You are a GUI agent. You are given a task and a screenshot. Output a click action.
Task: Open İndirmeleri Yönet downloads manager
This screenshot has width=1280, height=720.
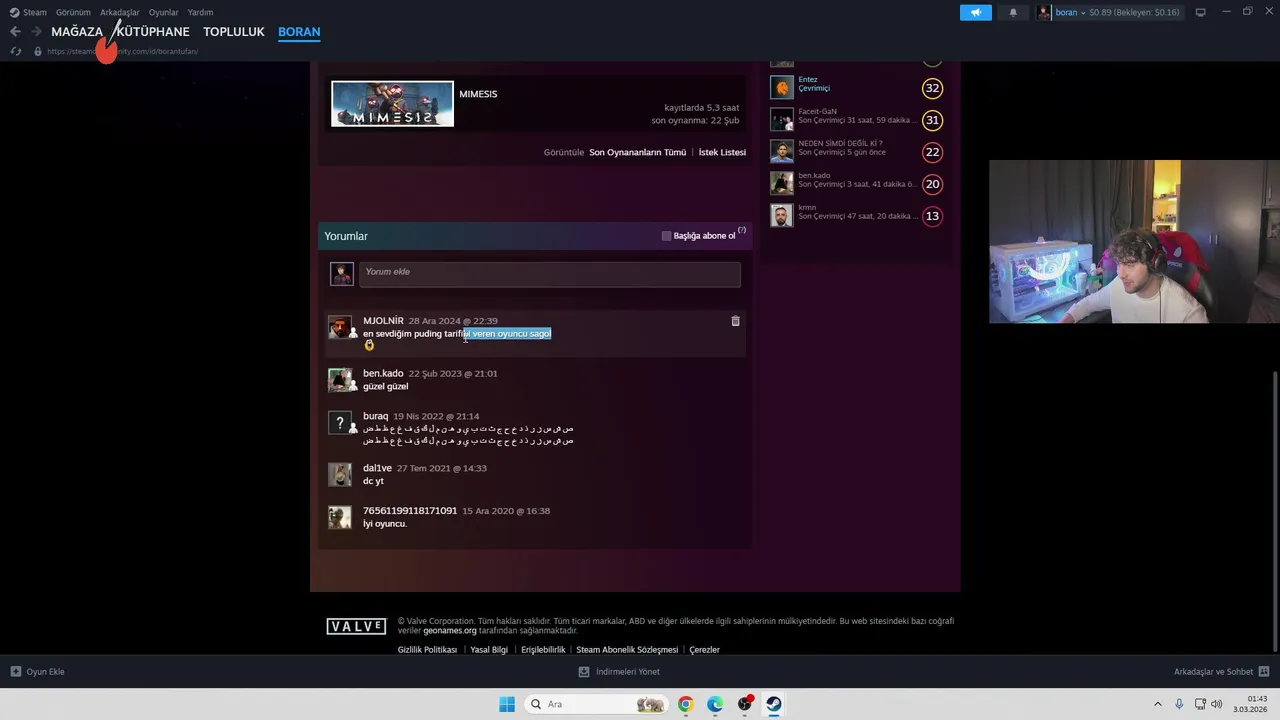620,672
